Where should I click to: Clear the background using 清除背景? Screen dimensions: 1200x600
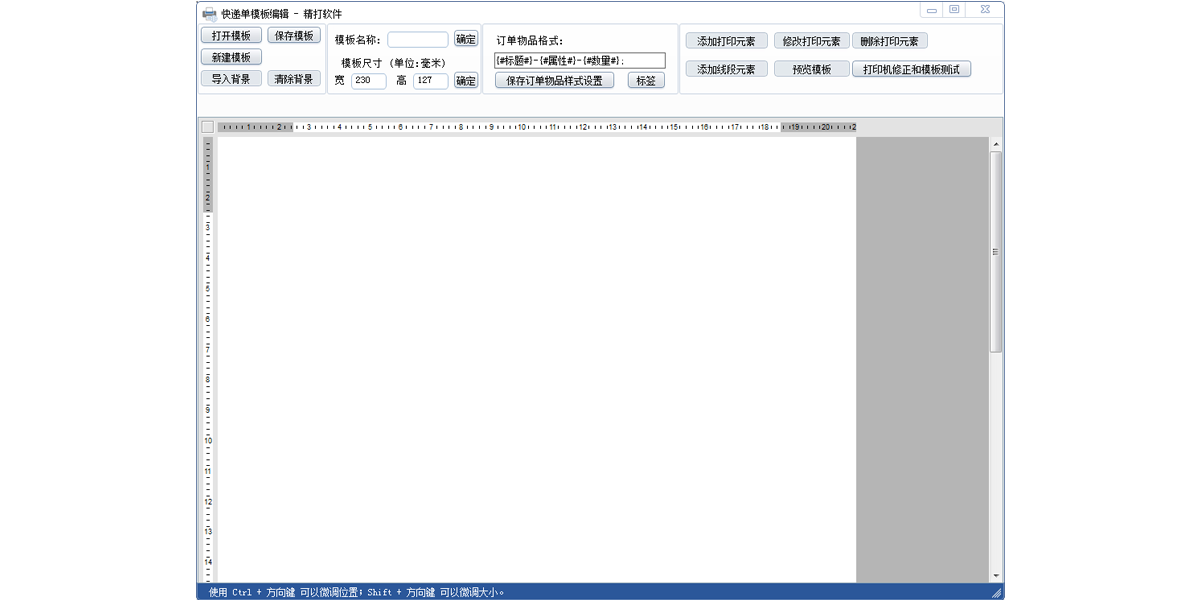pyautogui.click(x=294, y=79)
